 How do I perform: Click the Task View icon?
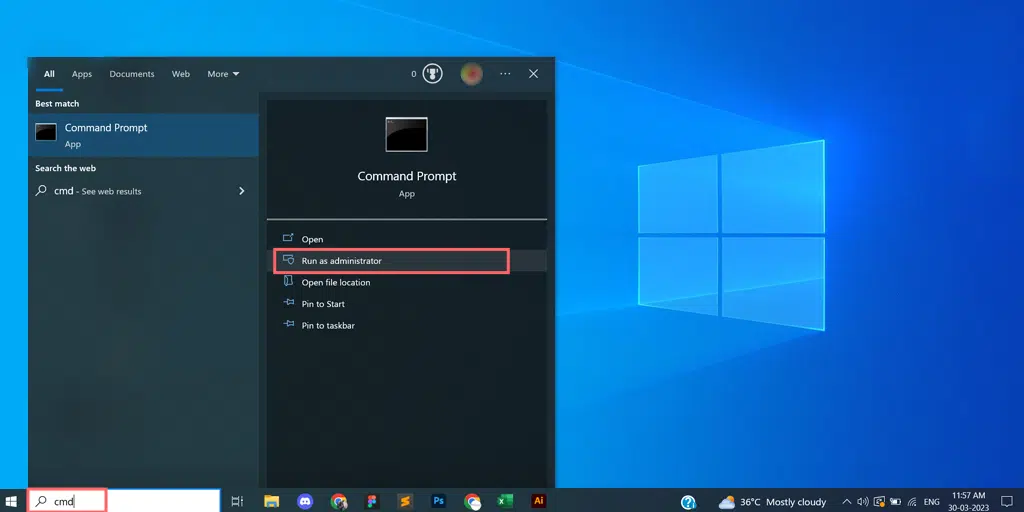pos(237,501)
